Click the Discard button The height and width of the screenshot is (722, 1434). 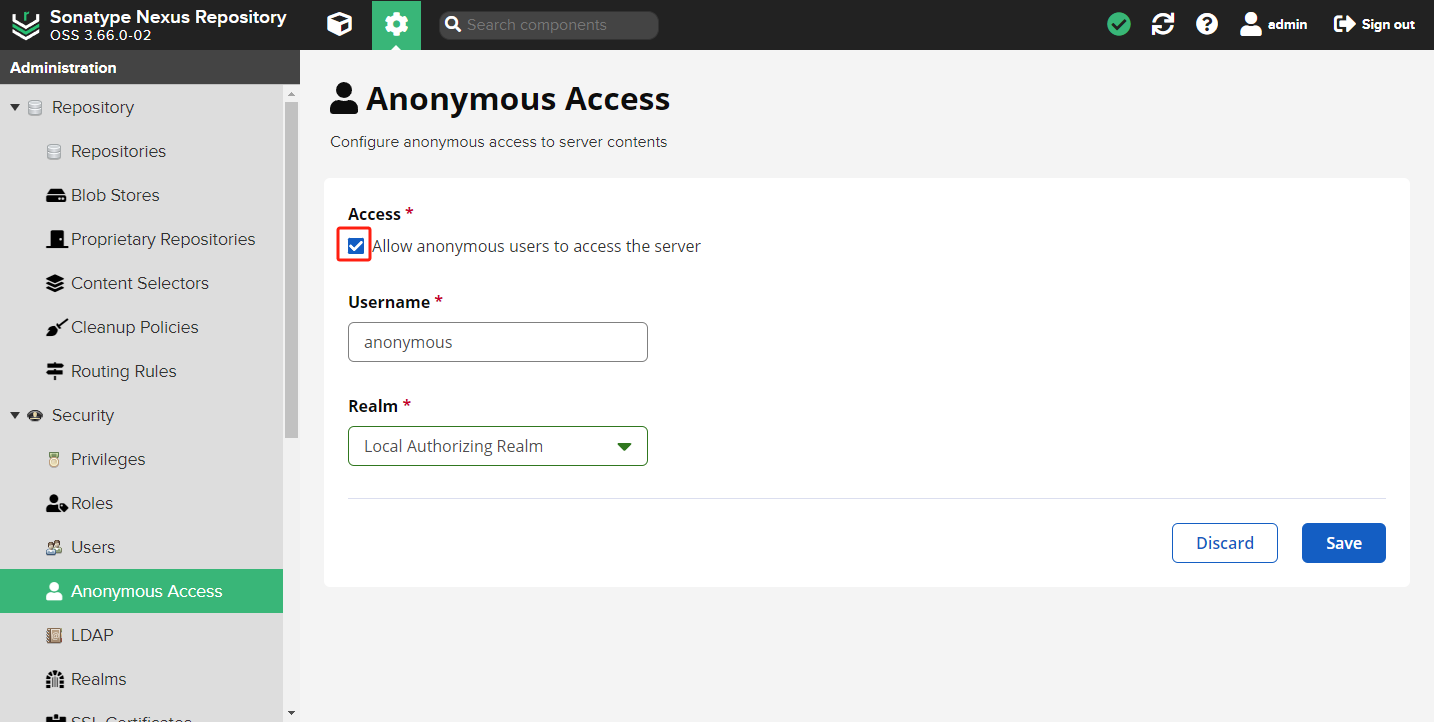pos(1224,543)
